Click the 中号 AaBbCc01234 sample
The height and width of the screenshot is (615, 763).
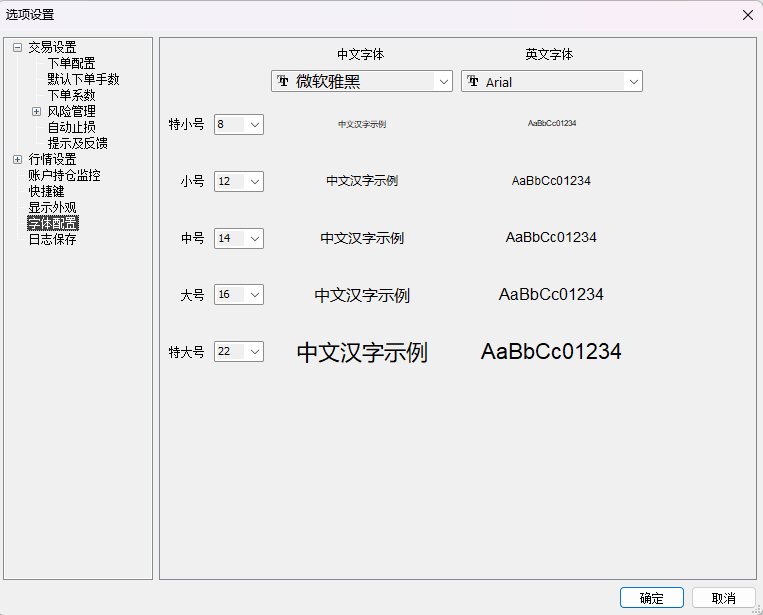pos(551,237)
